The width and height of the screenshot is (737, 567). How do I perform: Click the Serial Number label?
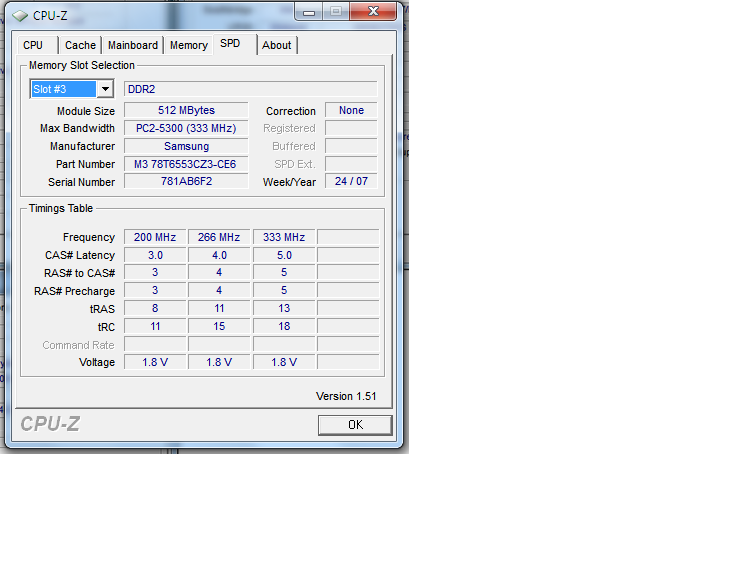(x=81, y=182)
